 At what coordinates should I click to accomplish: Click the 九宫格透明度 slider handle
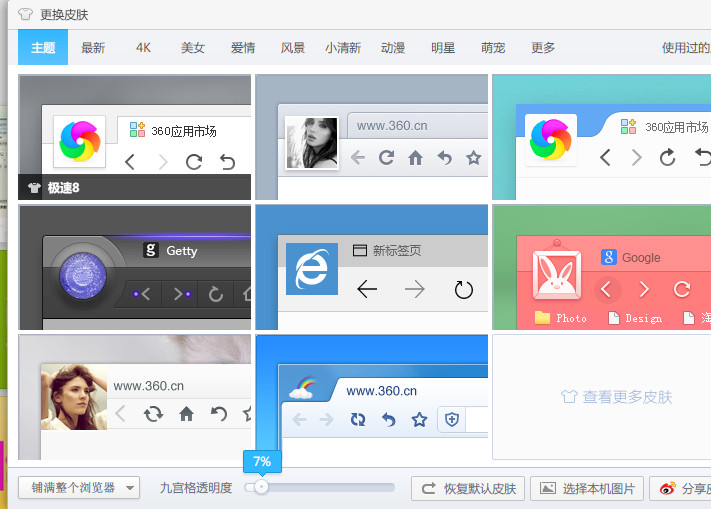click(x=261, y=487)
